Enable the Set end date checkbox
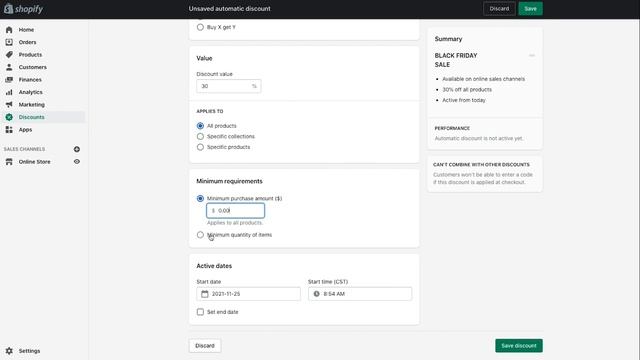The height and width of the screenshot is (360, 640). pyautogui.click(x=200, y=312)
